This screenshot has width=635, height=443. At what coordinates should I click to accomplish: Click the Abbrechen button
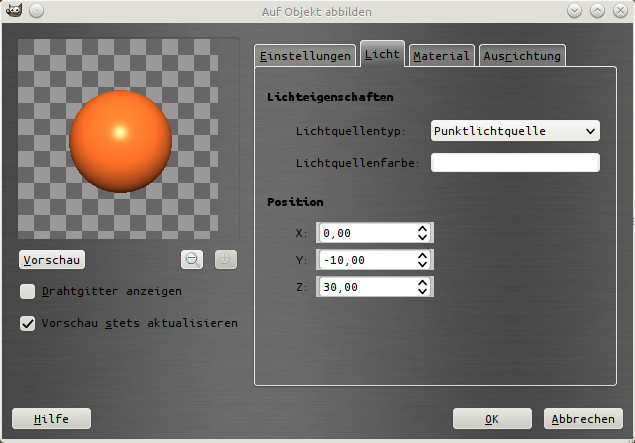(x=583, y=419)
